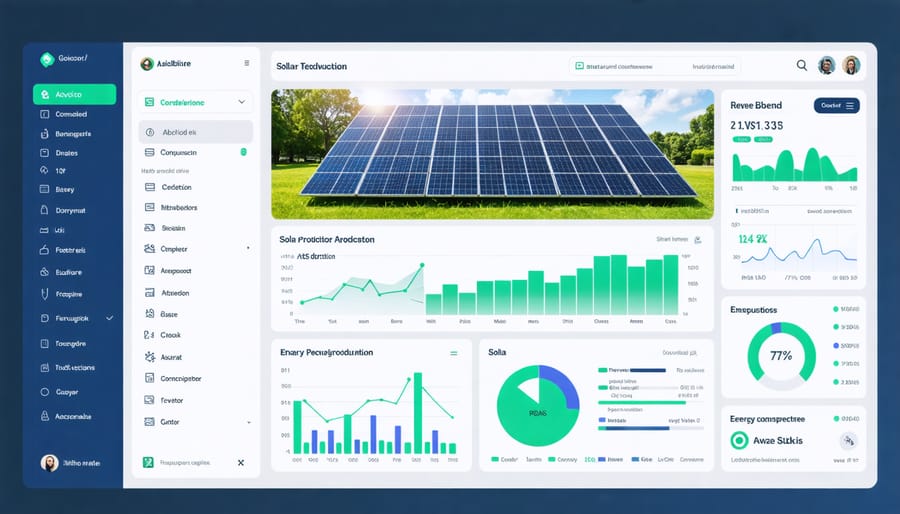Close the footer banner with the X
900x514 pixels.
241,462
